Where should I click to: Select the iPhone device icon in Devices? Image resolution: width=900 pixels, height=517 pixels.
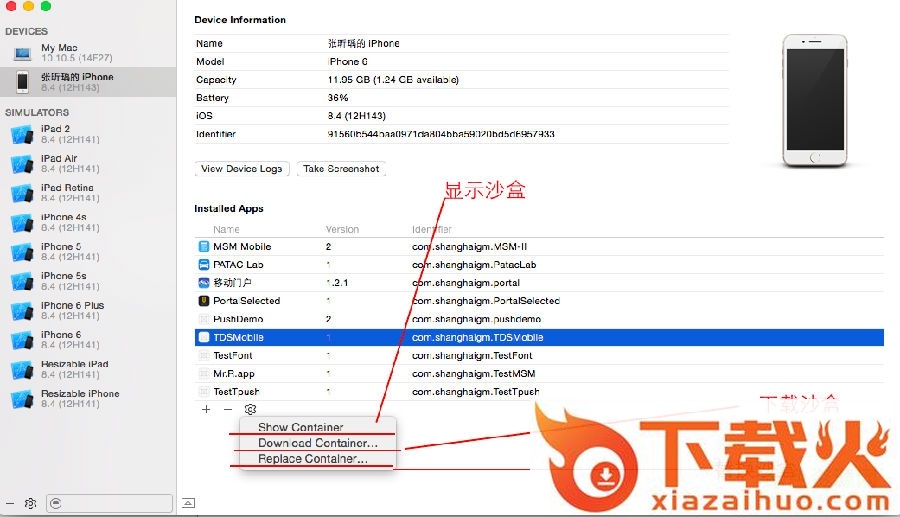[22, 81]
